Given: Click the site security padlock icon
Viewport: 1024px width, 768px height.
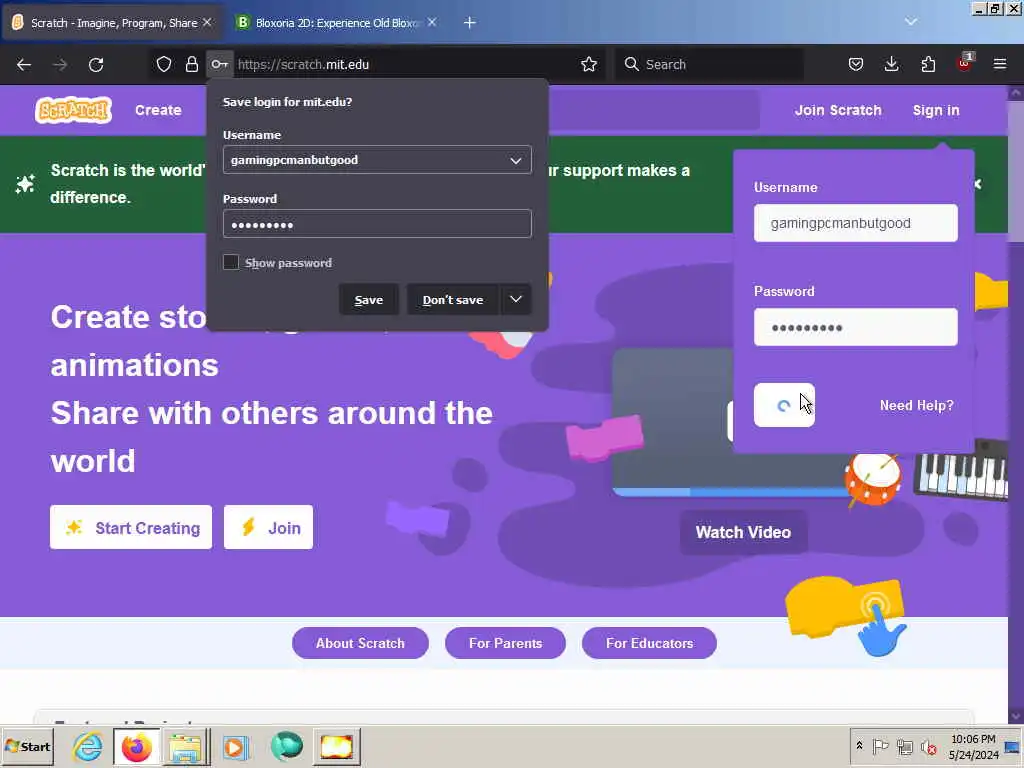Looking at the screenshot, I should point(191,64).
